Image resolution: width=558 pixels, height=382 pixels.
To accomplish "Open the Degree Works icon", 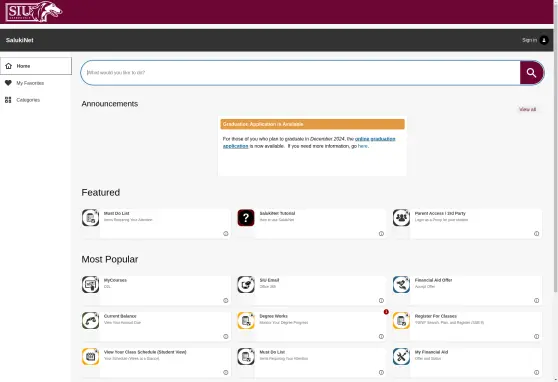I will (246, 320).
